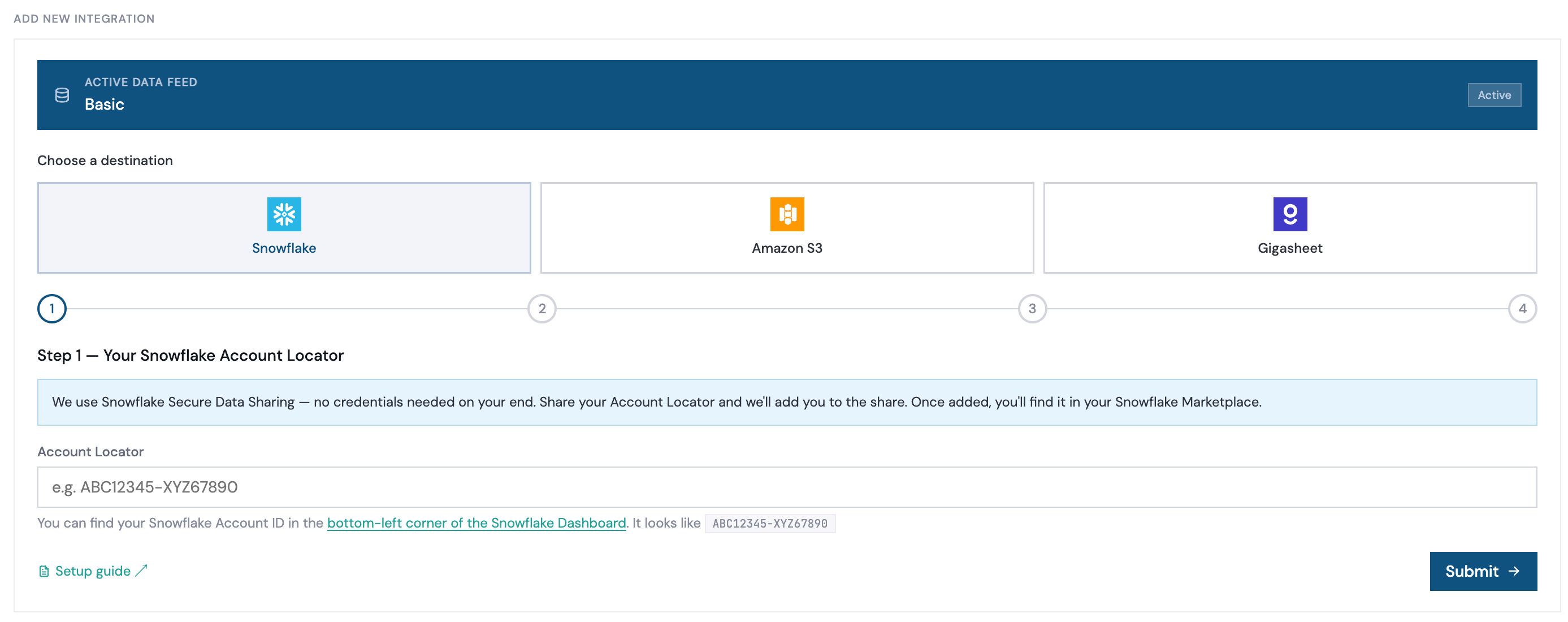This screenshot has width=1568, height=622.
Task: Click the arrow icon inside Submit button
Action: tap(1513, 572)
